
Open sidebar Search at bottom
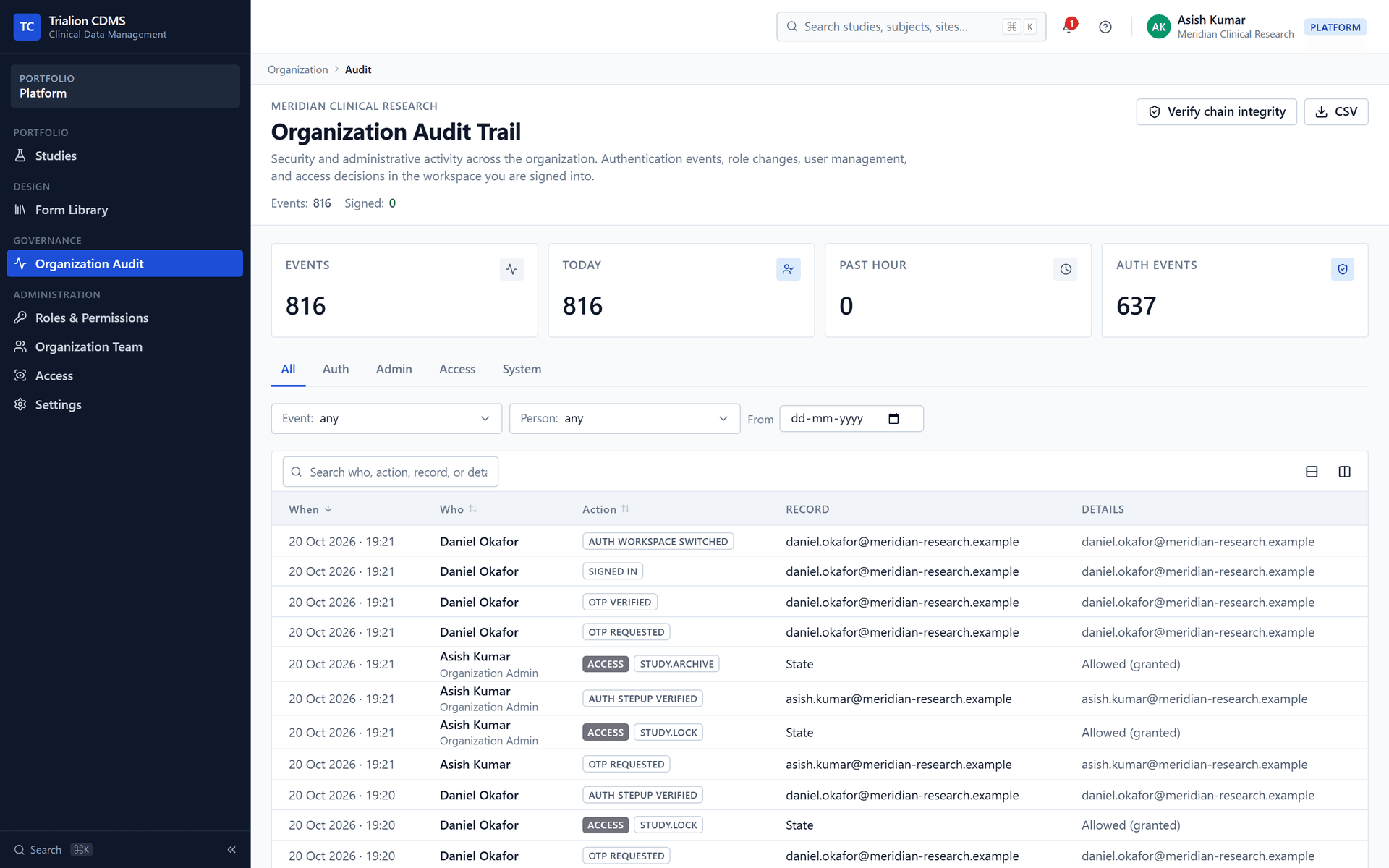coord(53,850)
